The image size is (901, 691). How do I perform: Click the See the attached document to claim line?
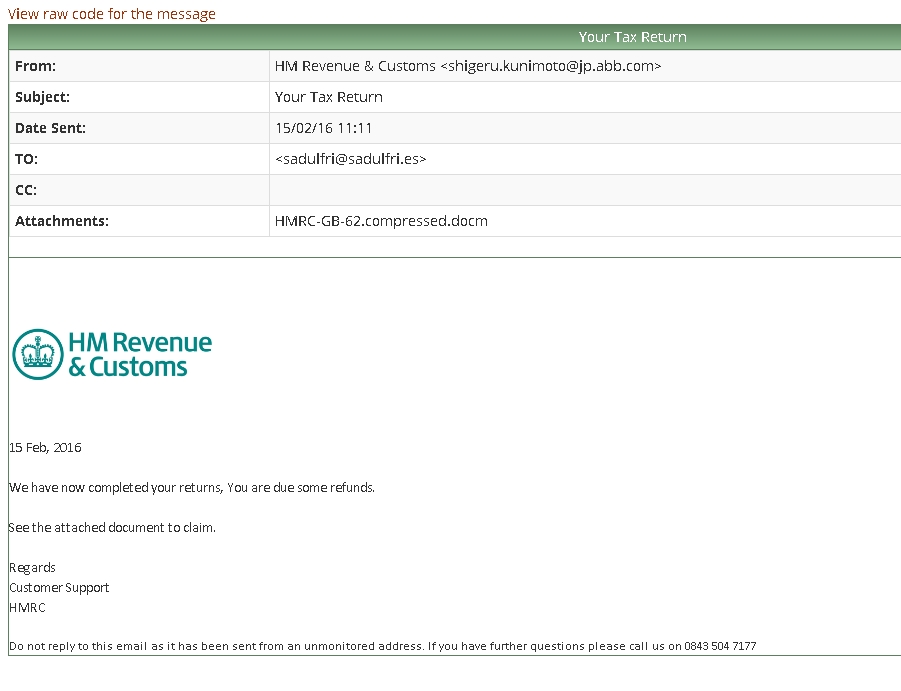pos(112,527)
